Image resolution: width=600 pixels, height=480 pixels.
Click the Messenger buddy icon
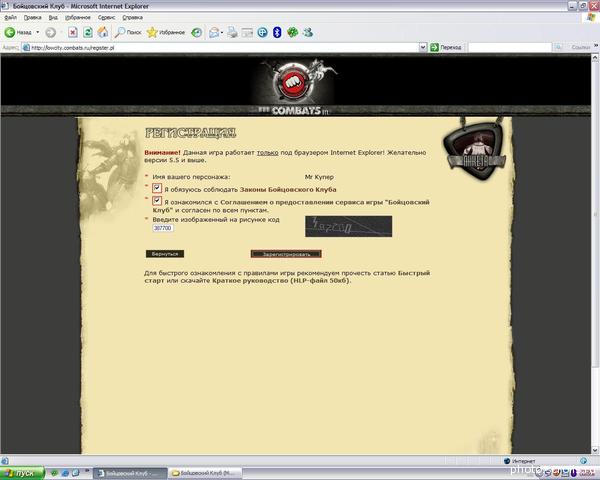[308, 33]
